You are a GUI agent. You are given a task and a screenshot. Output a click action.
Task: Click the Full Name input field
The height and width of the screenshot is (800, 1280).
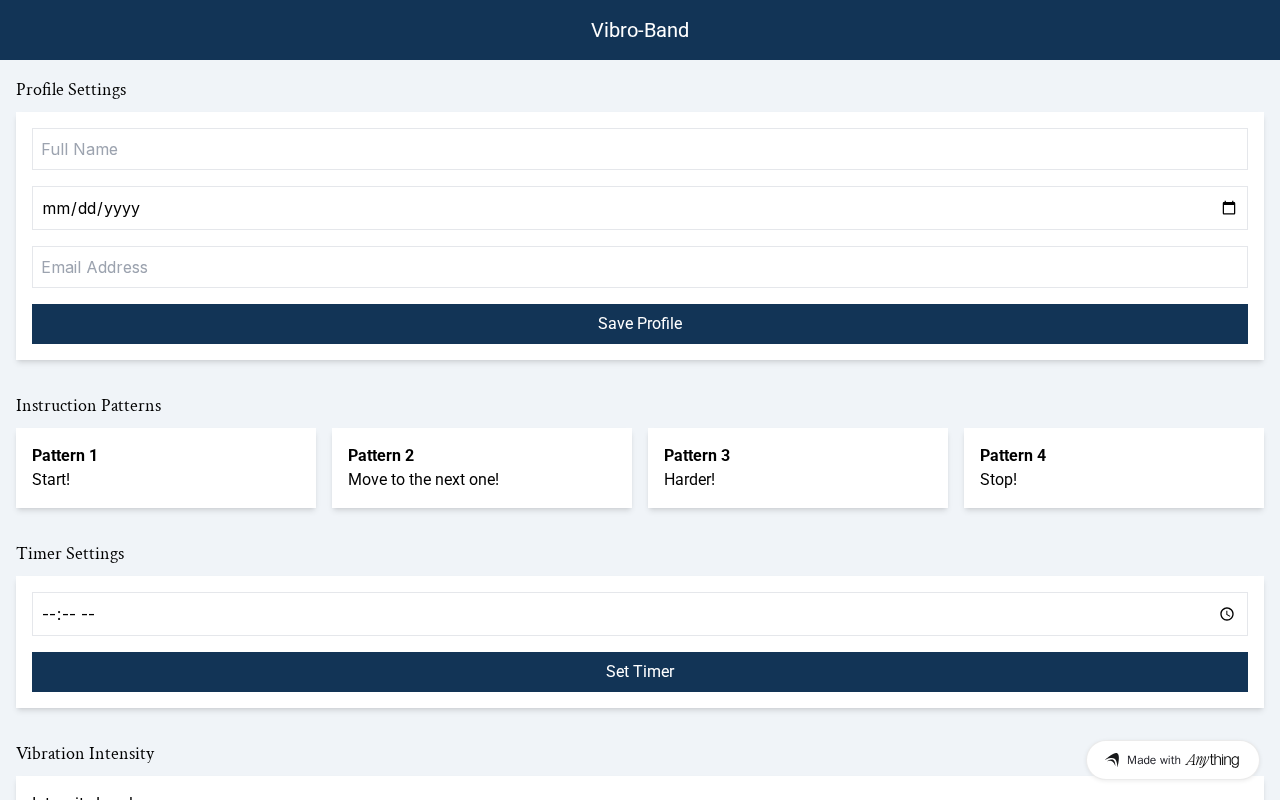point(640,149)
